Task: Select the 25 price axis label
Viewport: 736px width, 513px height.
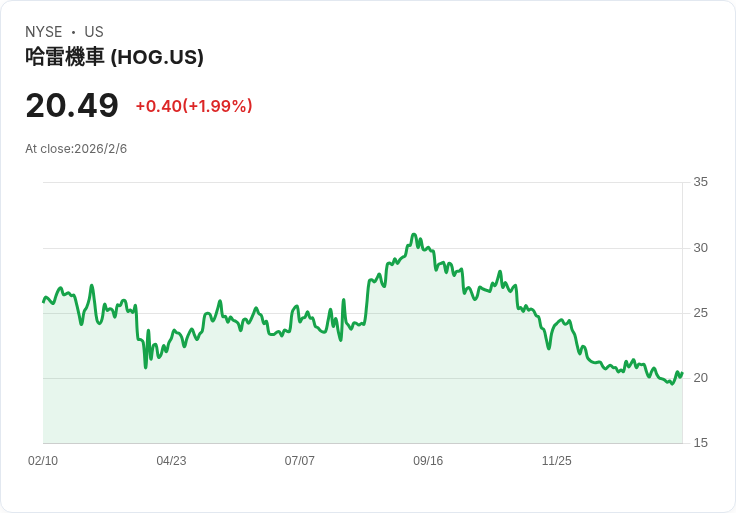Action: tap(701, 313)
